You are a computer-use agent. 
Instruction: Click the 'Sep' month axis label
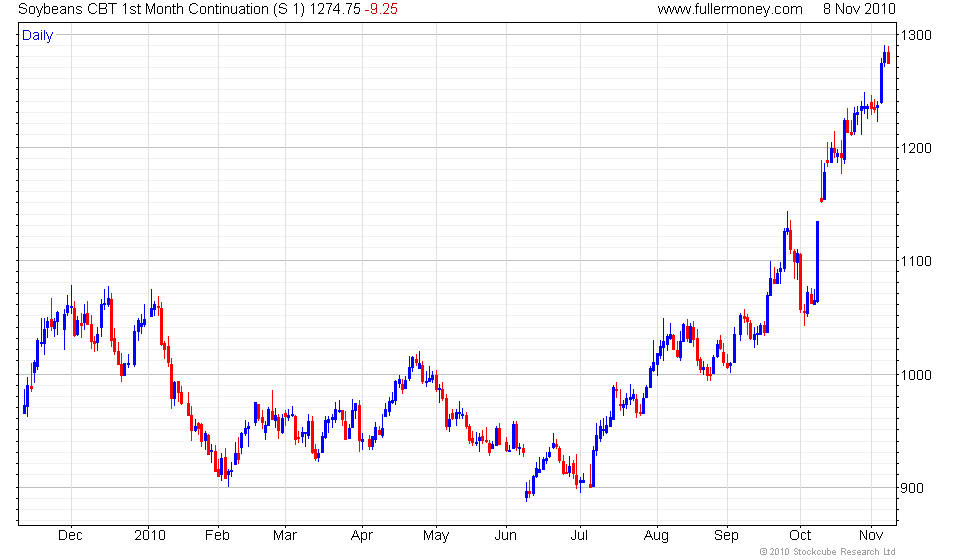[x=726, y=536]
